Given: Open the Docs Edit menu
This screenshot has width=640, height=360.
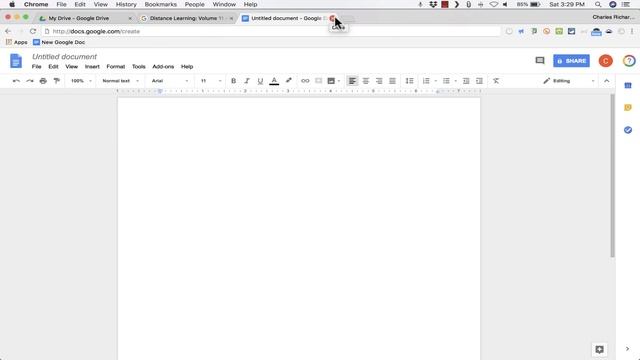Looking at the screenshot, I should (x=53, y=67).
